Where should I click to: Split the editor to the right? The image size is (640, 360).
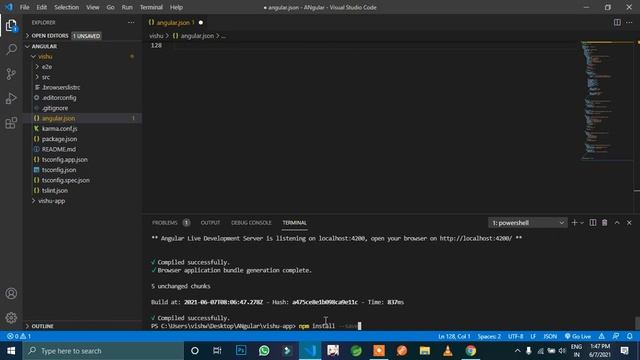coord(617,22)
